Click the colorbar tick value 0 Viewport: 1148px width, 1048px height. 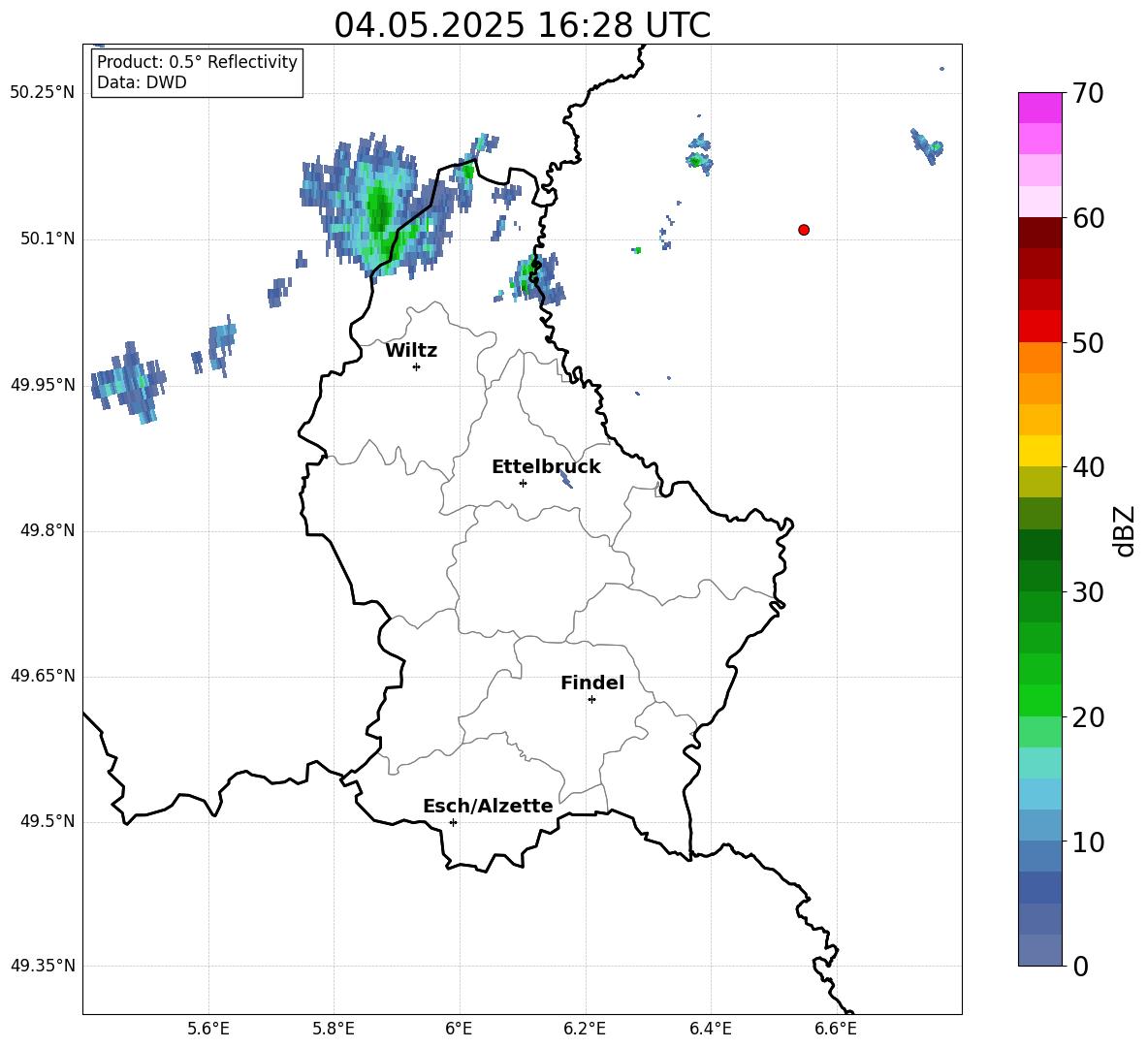(x=1080, y=967)
